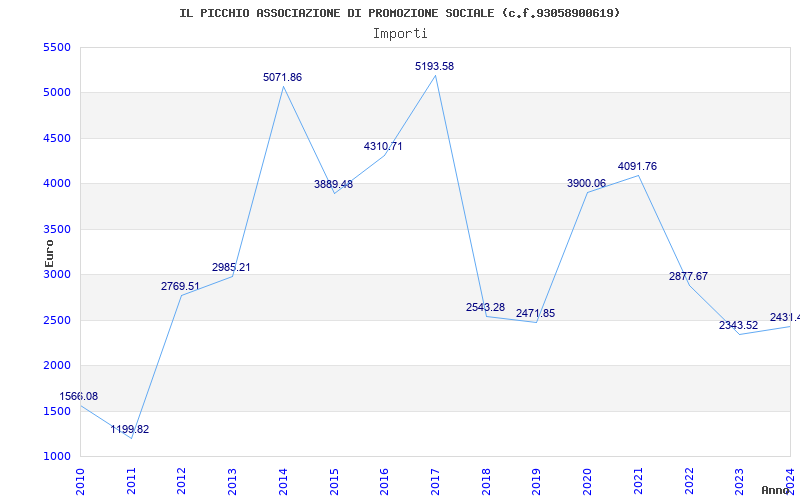This screenshot has width=800, height=500.
Task: Click y-axis value 2000
Action: click(x=58, y=366)
